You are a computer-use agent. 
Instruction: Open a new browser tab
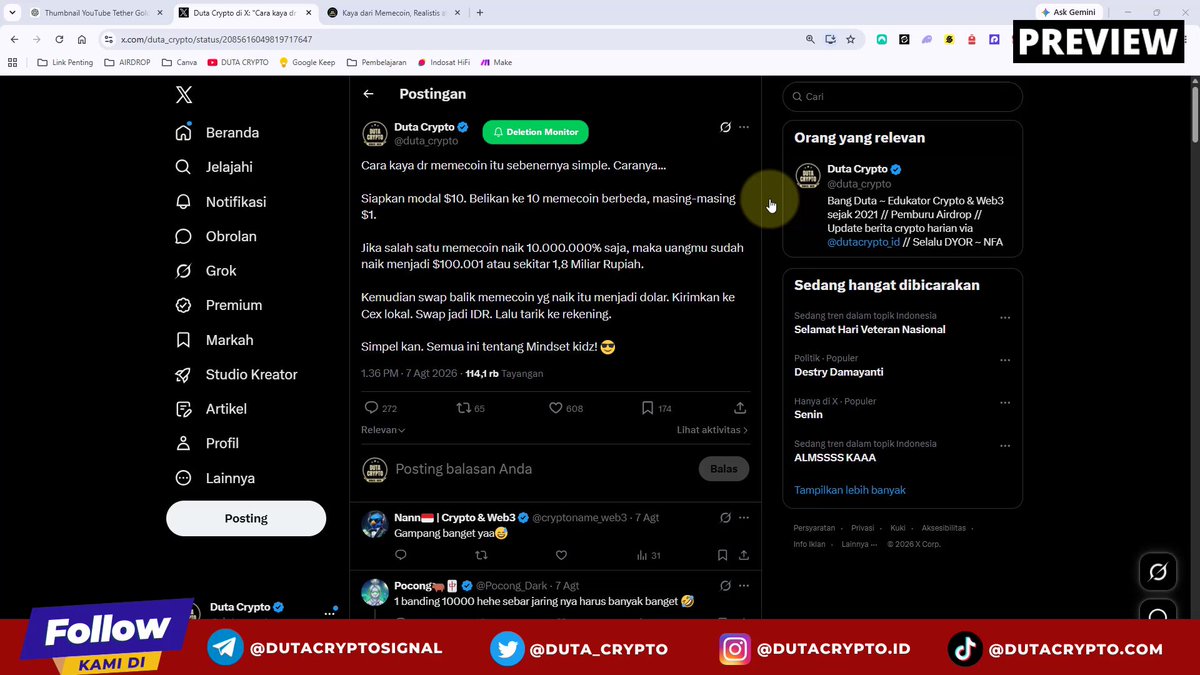pyautogui.click(x=480, y=13)
